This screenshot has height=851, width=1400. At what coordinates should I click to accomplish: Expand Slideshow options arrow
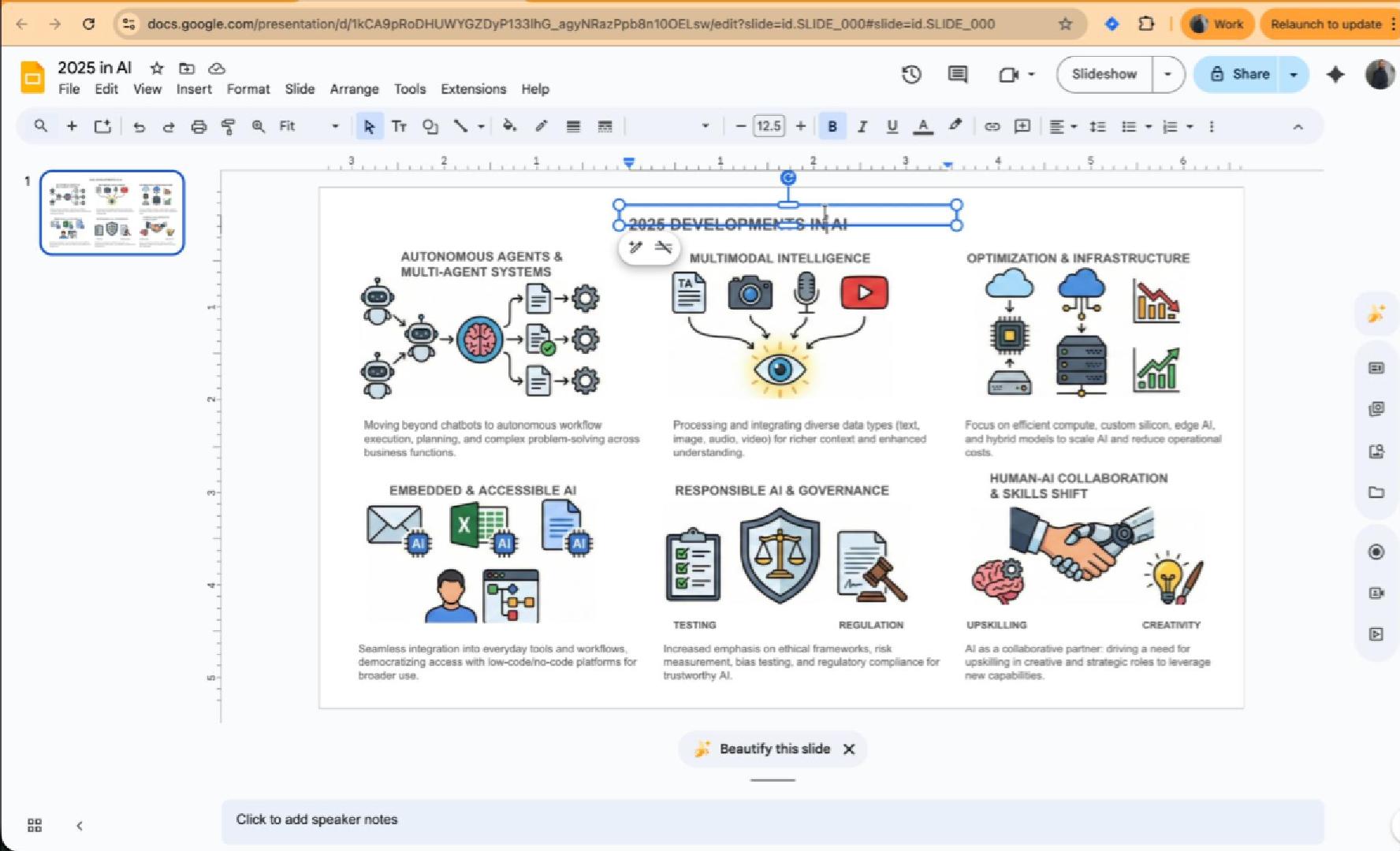1168,74
